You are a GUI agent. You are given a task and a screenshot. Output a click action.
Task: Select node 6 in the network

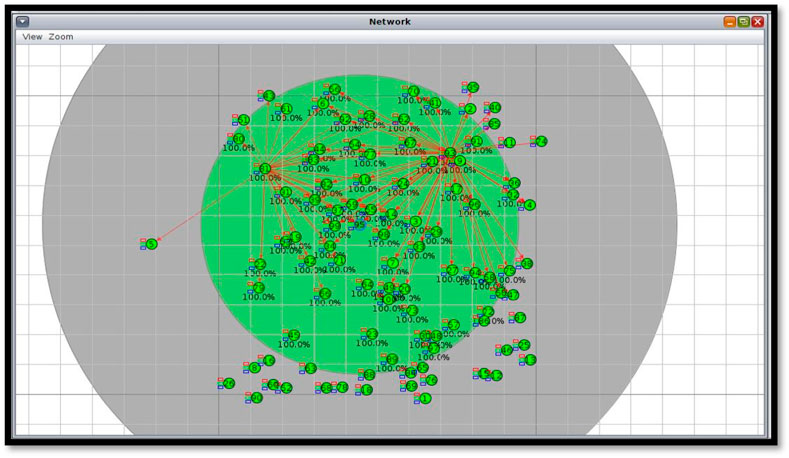point(323,104)
